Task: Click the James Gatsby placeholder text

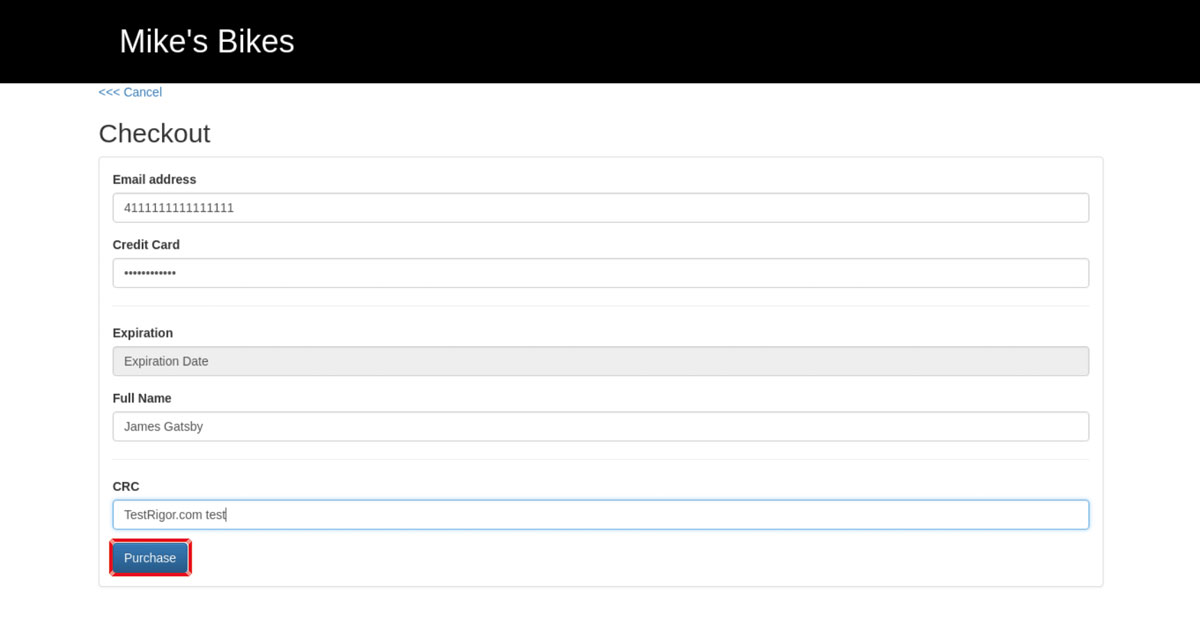Action: click(x=163, y=426)
